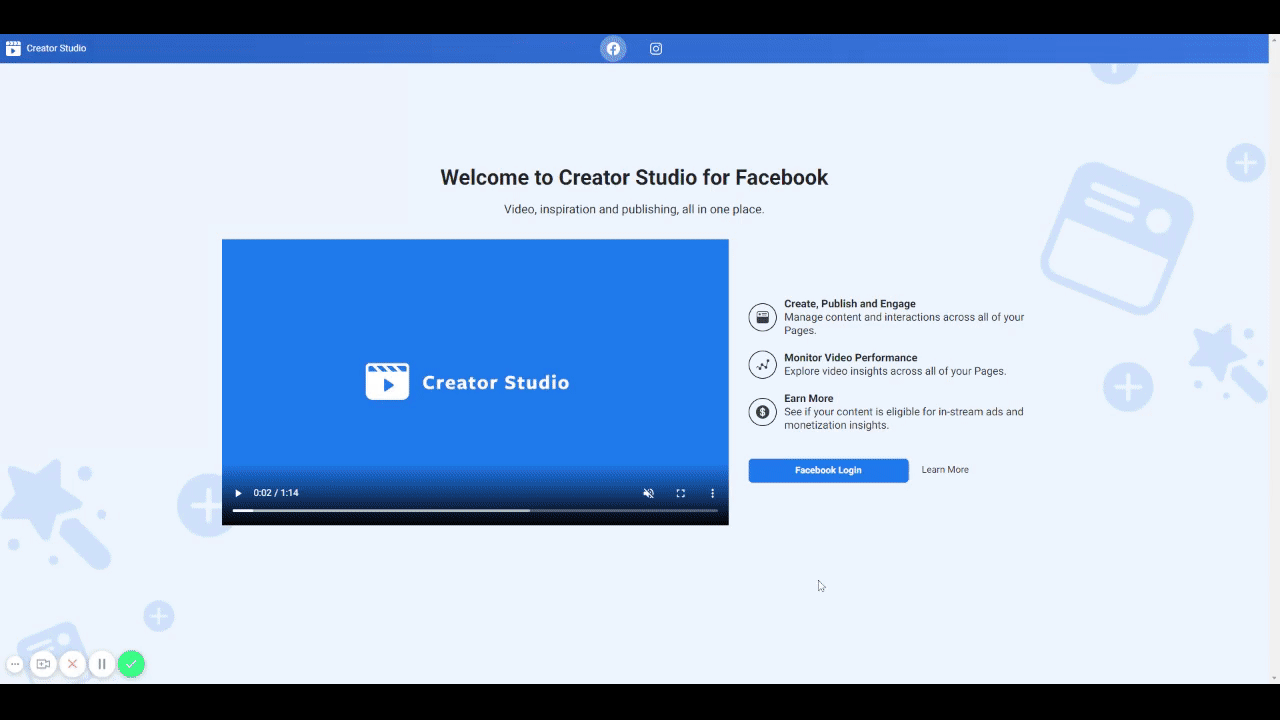
Task: Click the Create, Publish and Engage icon
Action: pos(762,317)
